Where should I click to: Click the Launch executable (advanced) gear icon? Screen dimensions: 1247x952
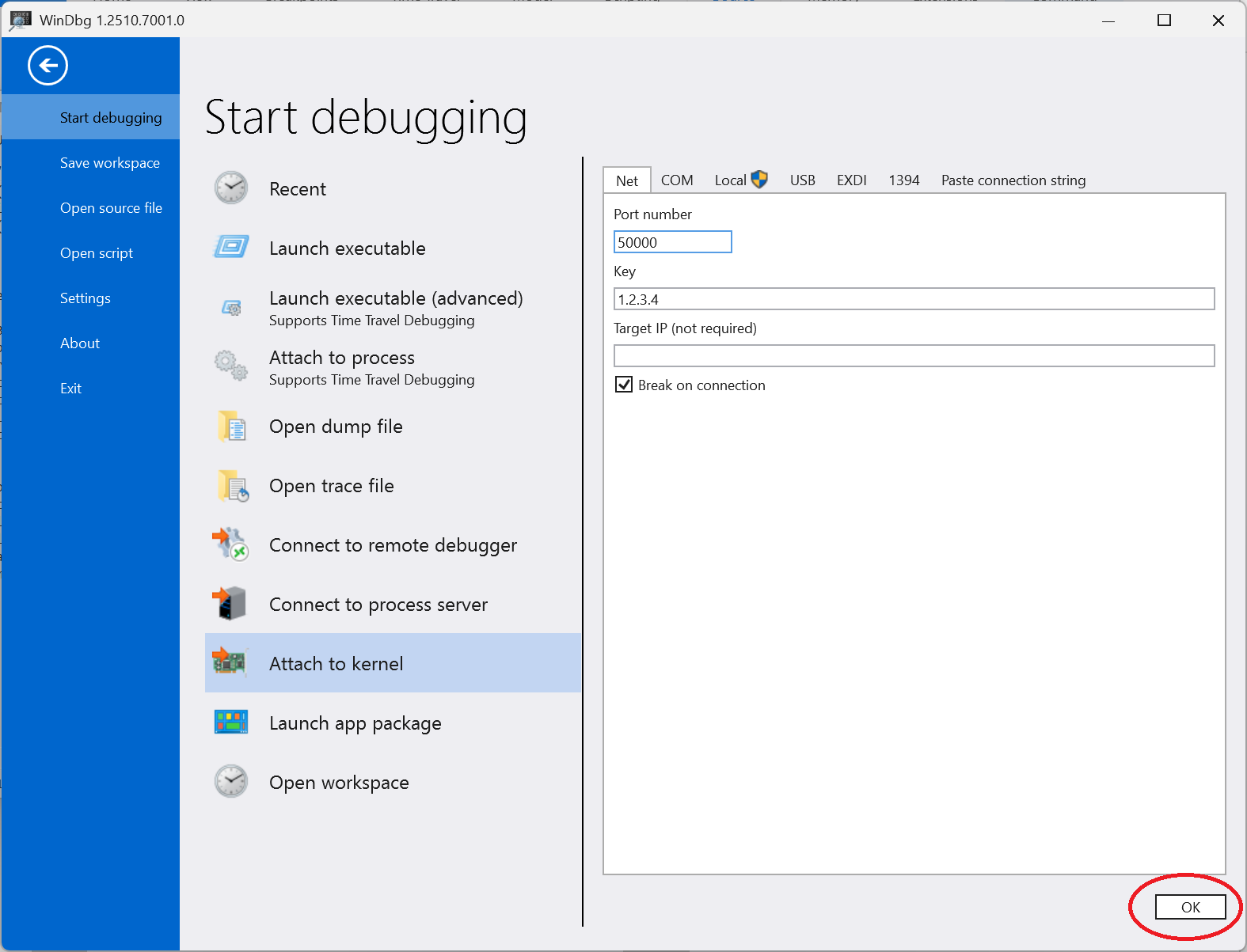pos(231,308)
